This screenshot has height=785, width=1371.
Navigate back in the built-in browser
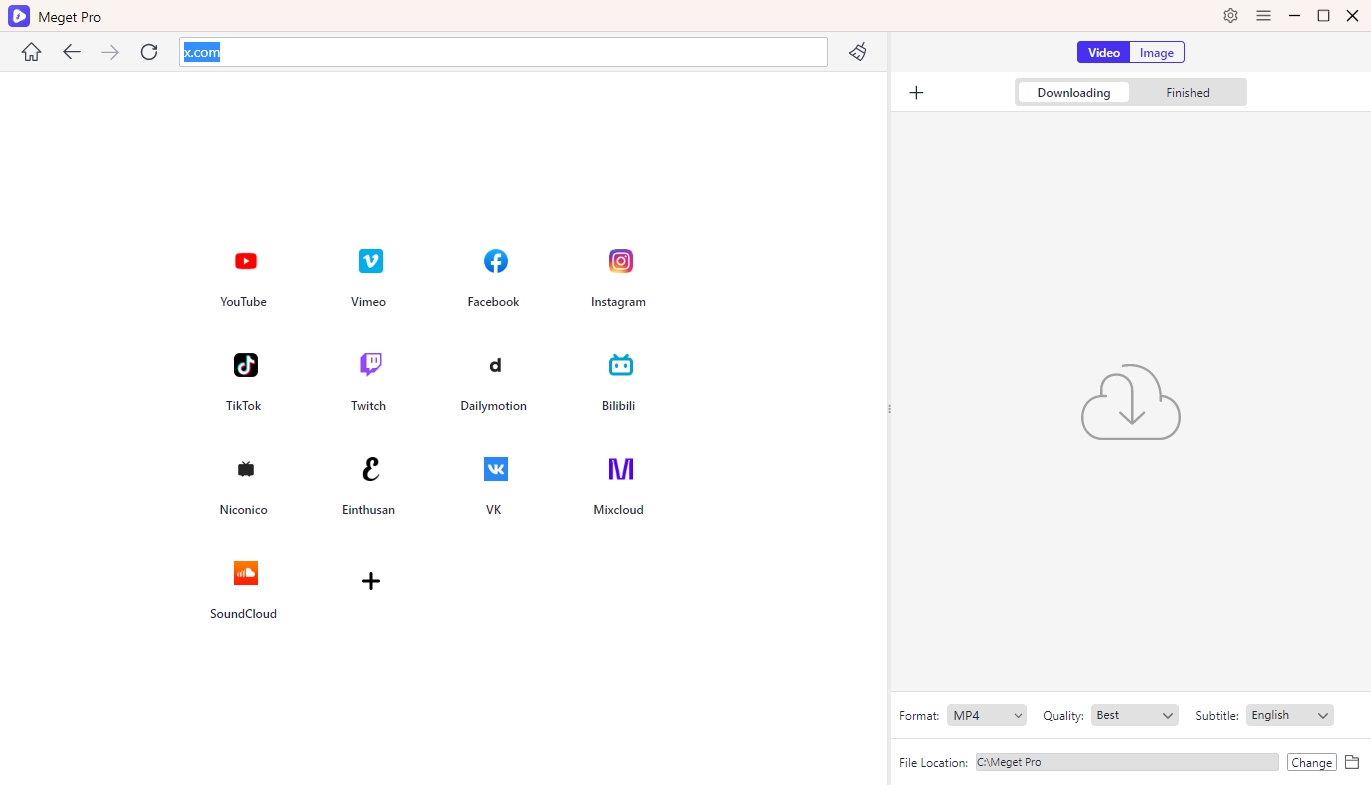pos(71,52)
